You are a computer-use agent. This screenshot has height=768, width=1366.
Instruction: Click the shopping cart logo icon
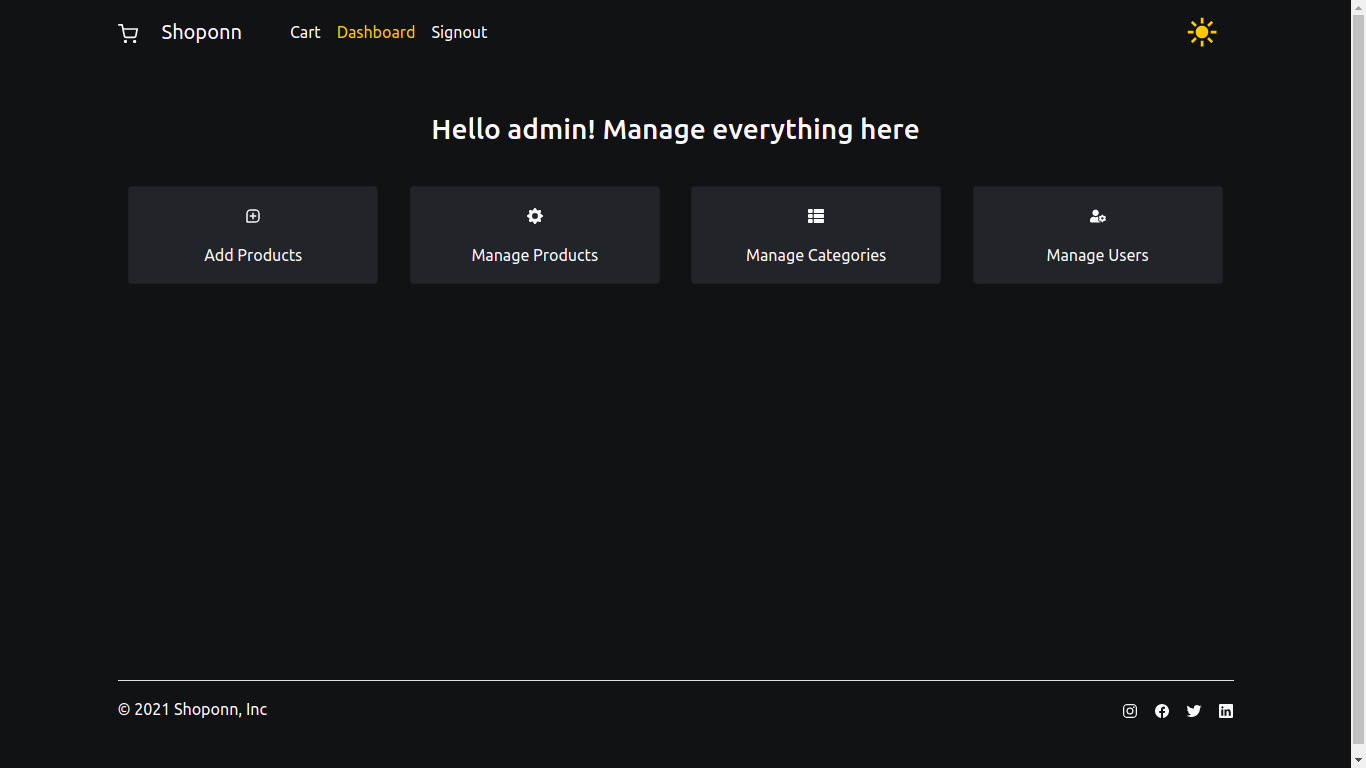click(128, 34)
